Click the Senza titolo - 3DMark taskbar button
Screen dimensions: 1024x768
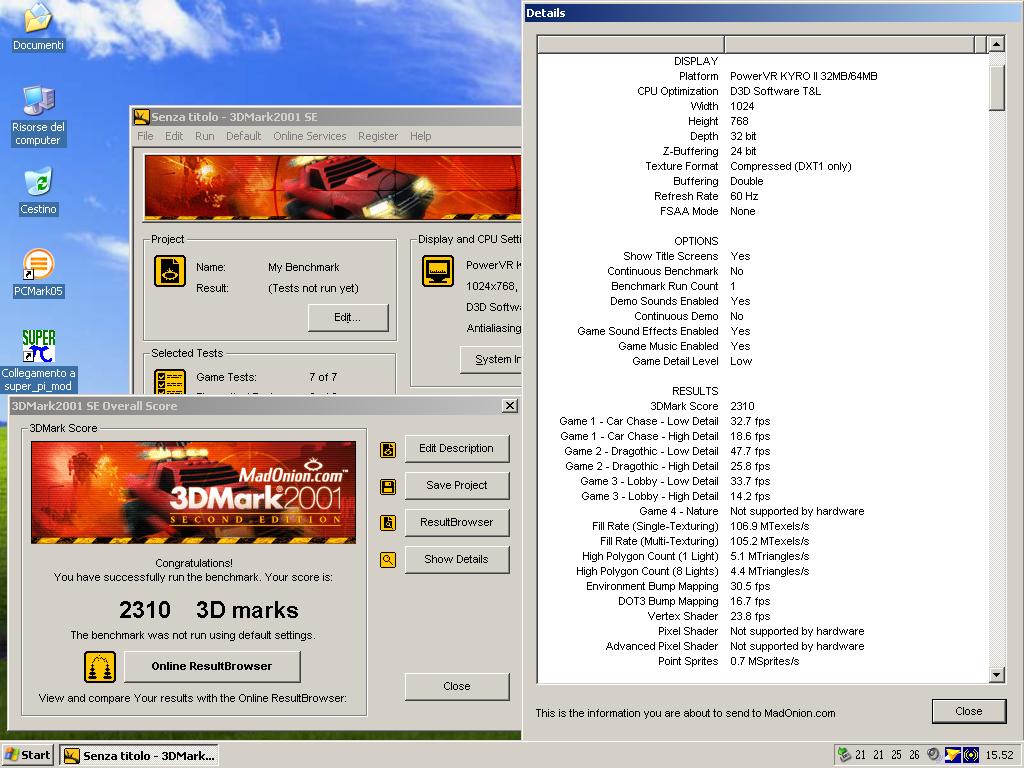[x=139, y=756]
